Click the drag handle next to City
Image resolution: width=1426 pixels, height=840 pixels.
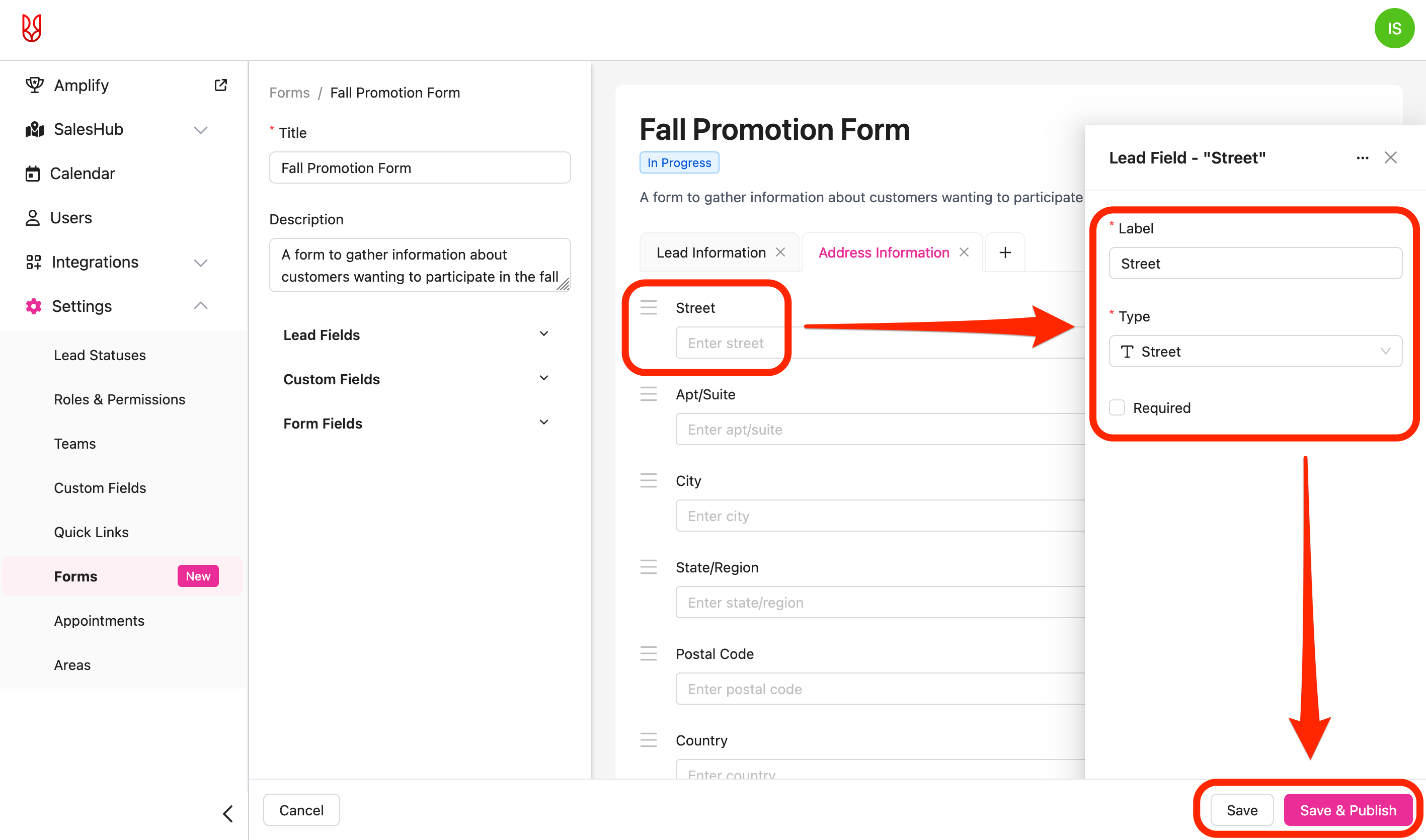coord(648,480)
